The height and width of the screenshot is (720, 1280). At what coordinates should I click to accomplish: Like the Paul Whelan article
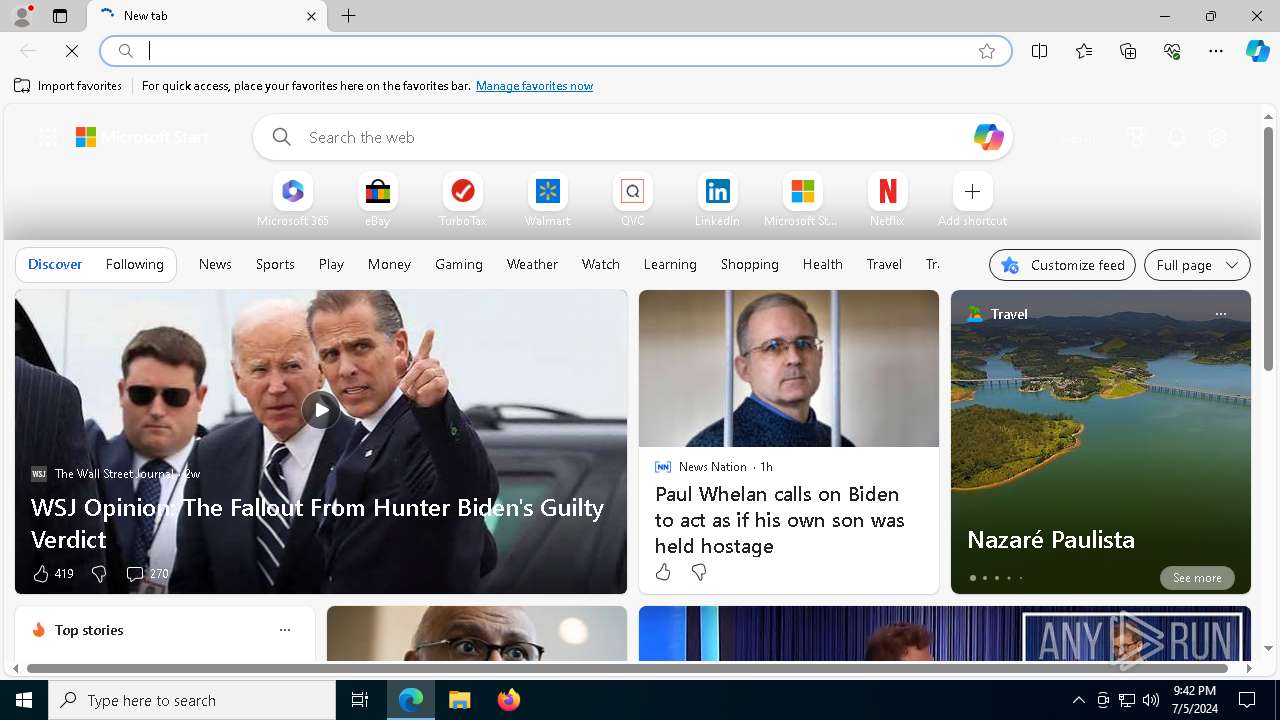click(x=663, y=572)
